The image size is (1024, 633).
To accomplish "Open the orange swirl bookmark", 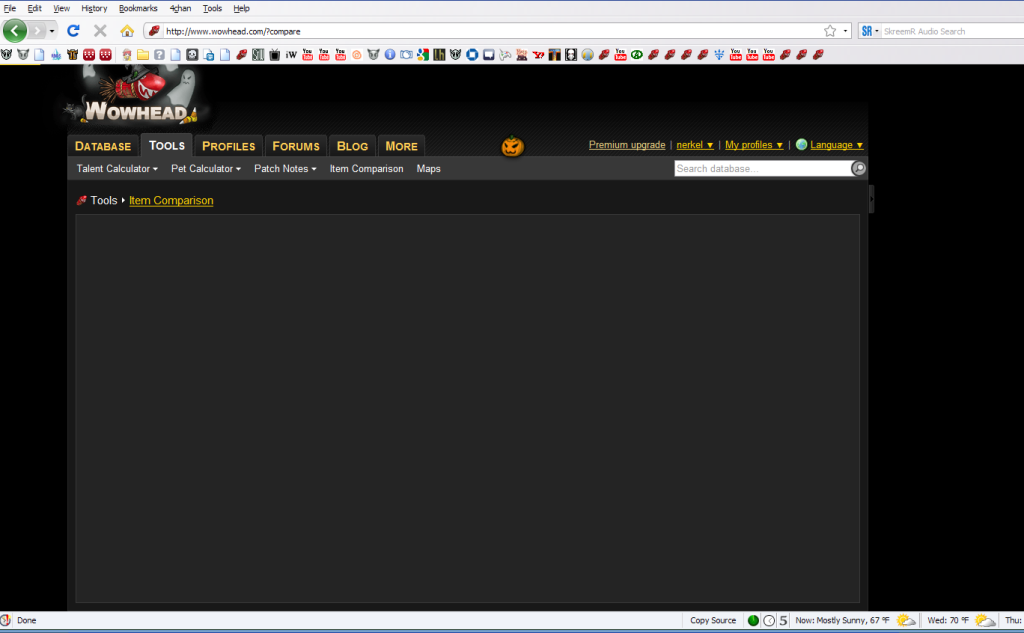I will tap(357, 55).
